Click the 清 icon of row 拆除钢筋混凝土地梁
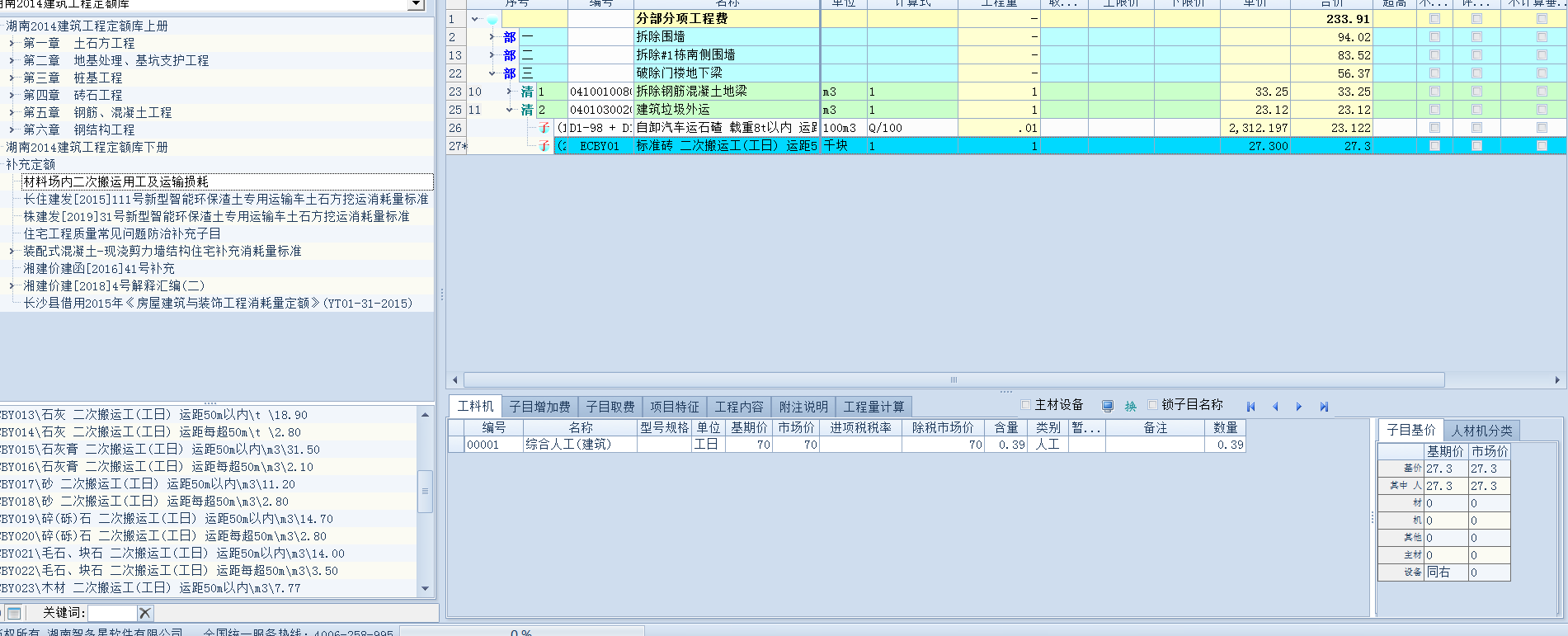 tap(527, 92)
